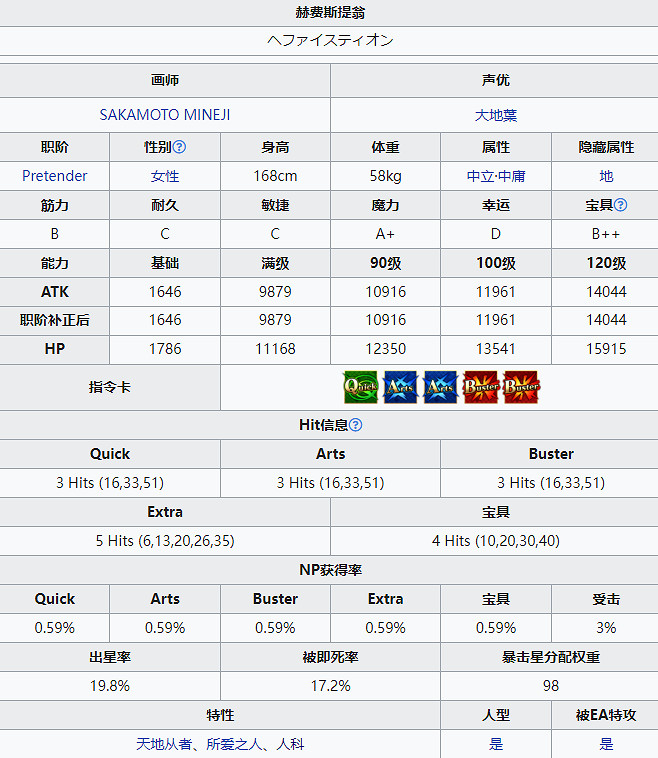Open voice actor 大地葉 link

[x=495, y=115]
